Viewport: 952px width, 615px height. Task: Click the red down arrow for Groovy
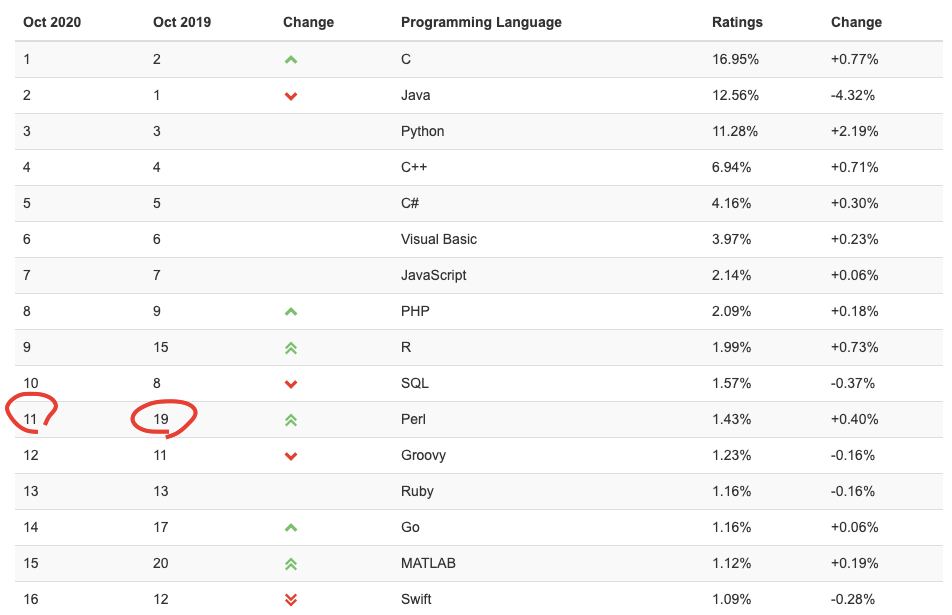point(291,456)
